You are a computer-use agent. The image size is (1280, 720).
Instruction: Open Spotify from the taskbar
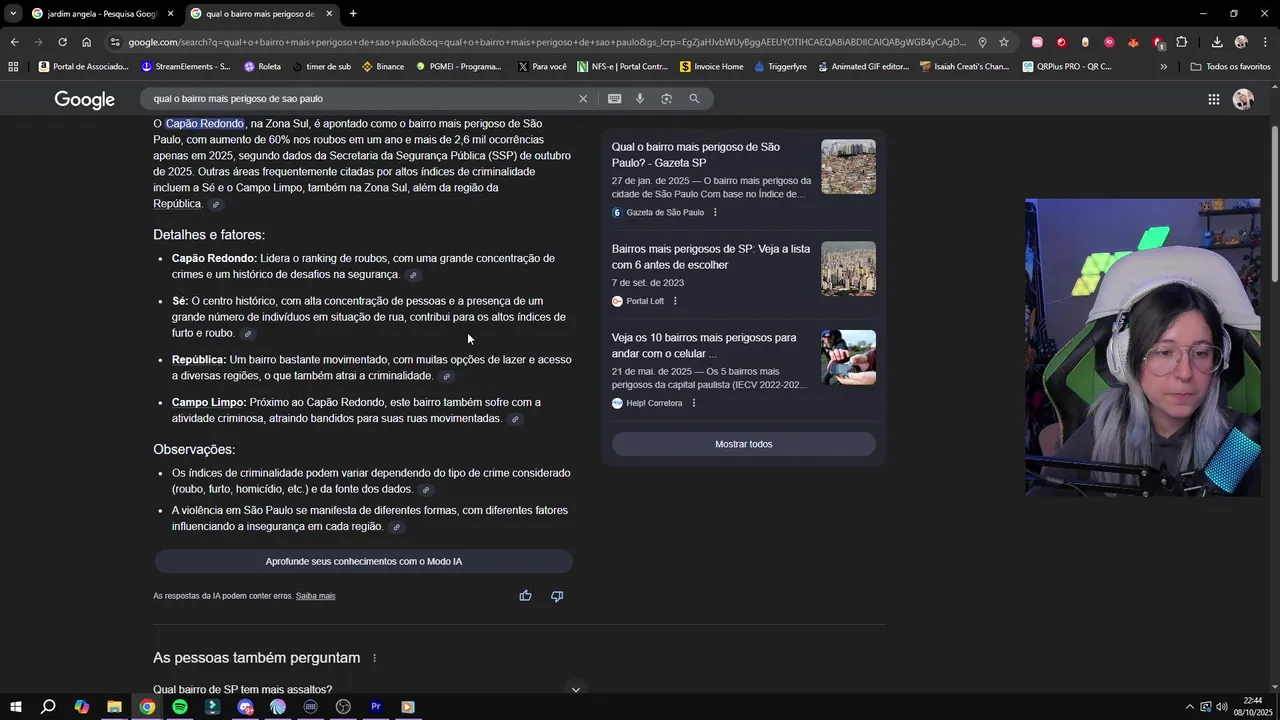180,707
